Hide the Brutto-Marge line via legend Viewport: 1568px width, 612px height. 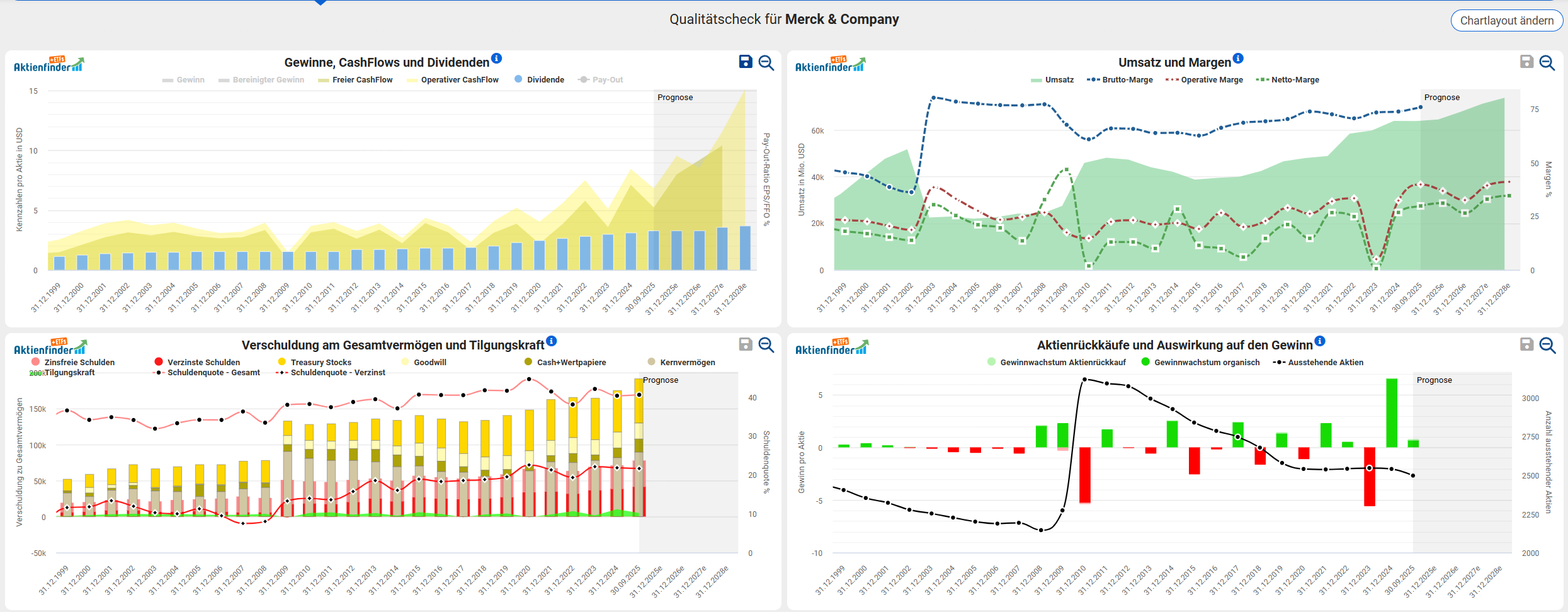click(x=1120, y=80)
